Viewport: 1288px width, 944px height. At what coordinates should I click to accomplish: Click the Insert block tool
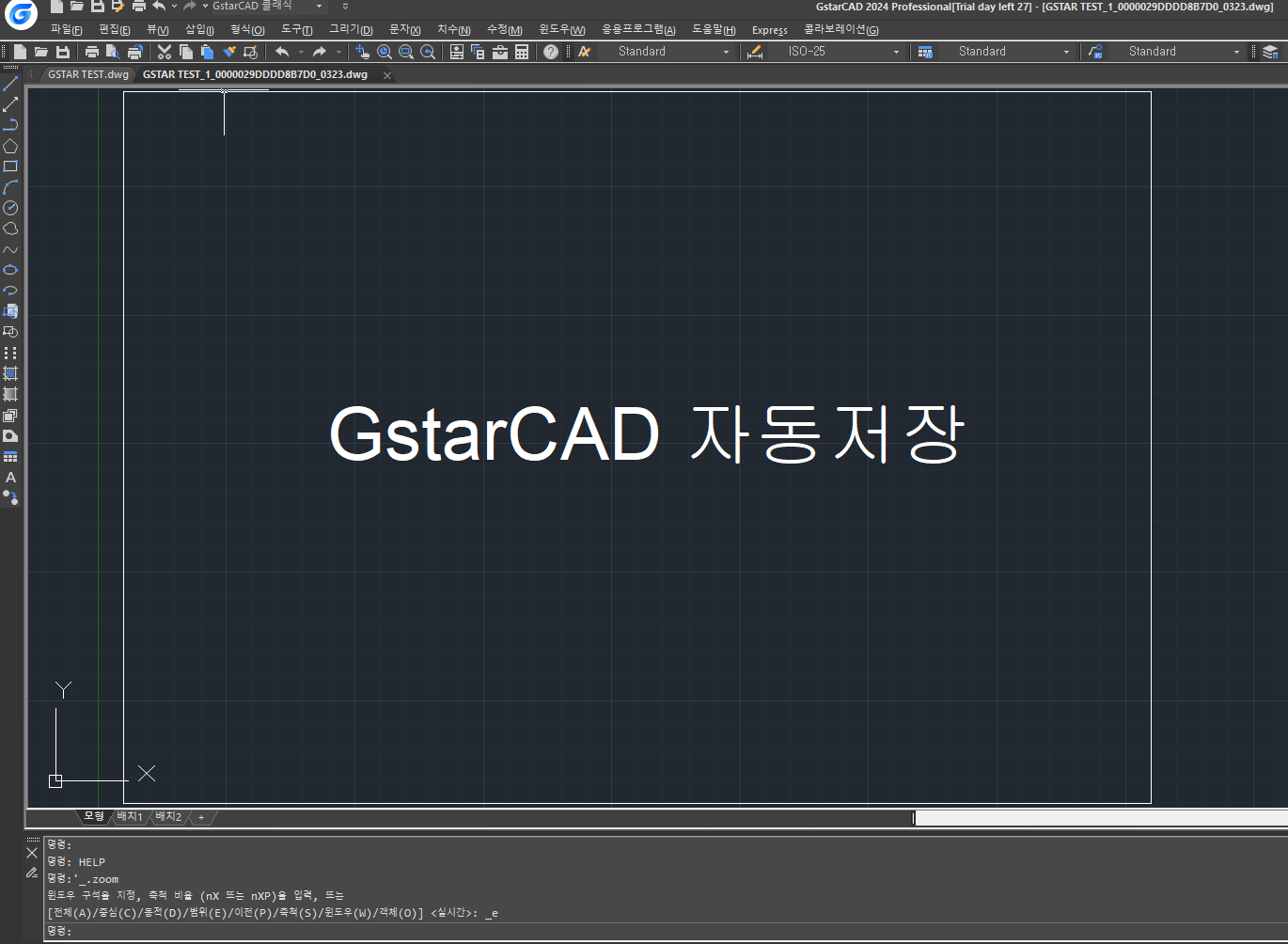click(10, 311)
